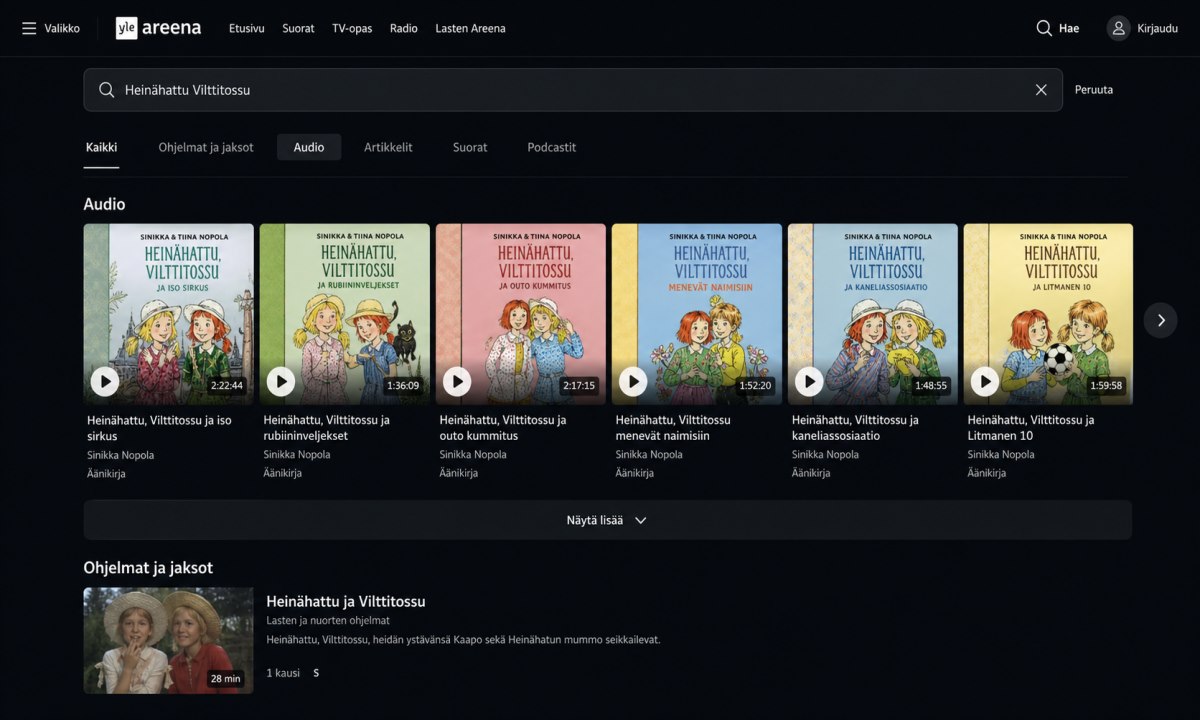Open title link Heinähattu, Vilttitossu ja Litmanen 10
This screenshot has width=1200, height=720.
(x=1031, y=428)
